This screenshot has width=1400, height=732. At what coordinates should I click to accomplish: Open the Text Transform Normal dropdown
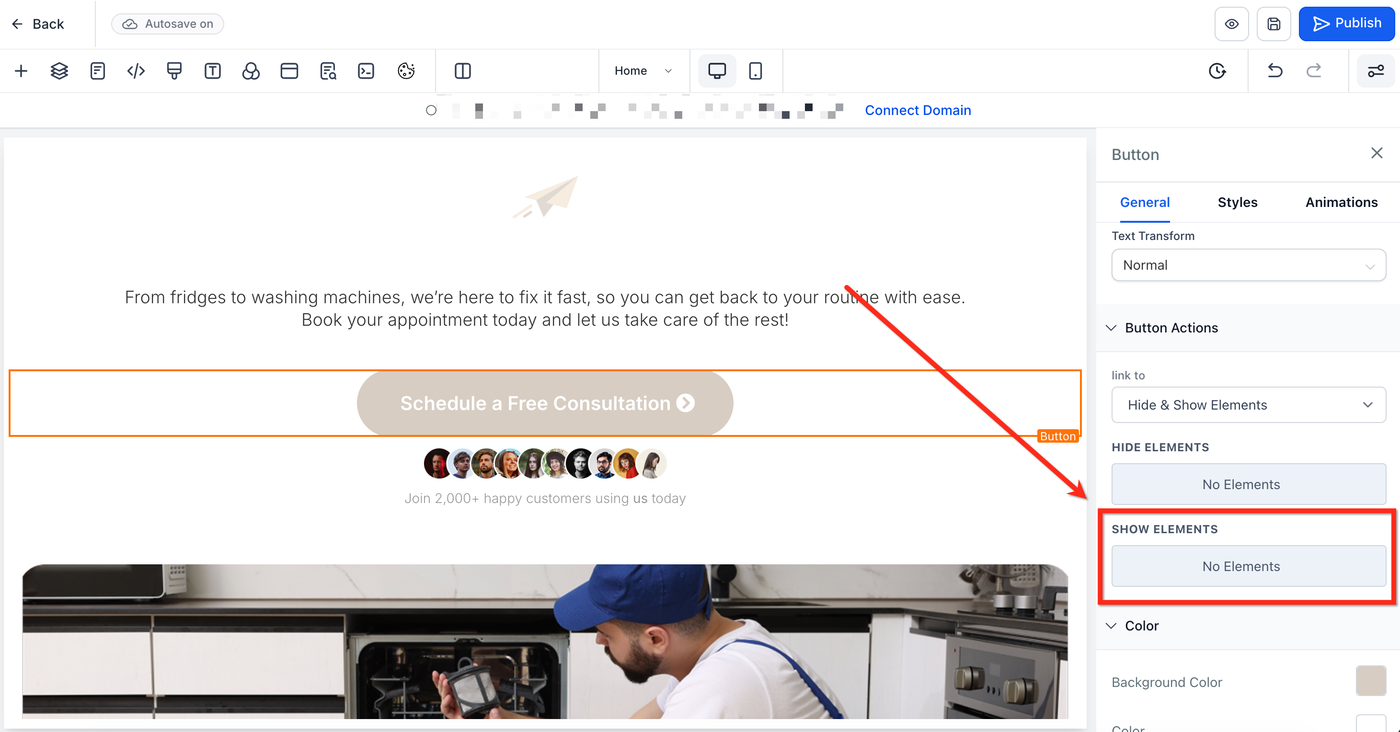pos(1248,265)
